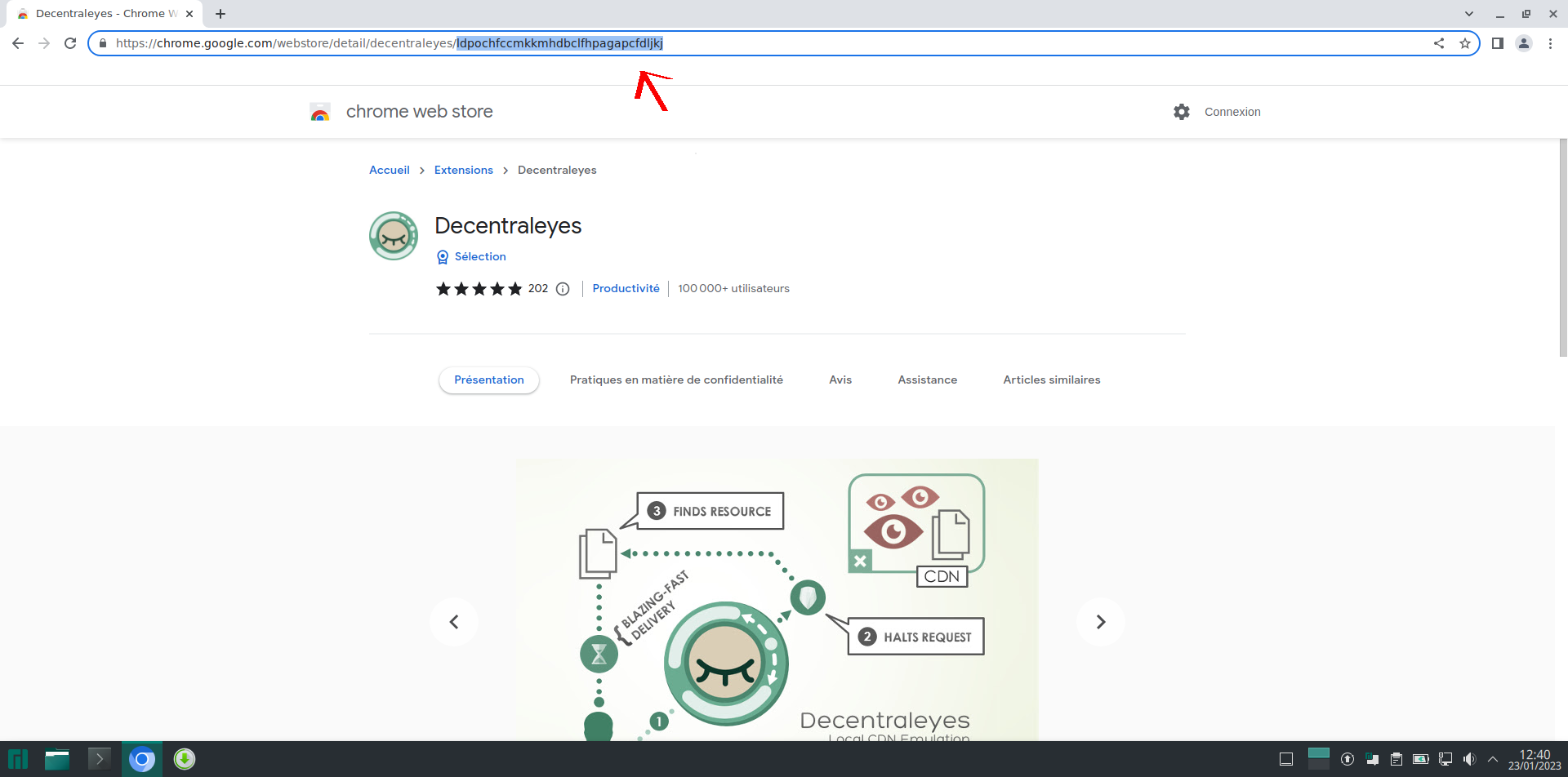Bookmark this page with the star icon
The width and height of the screenshot is (1568, 777).
pos(1465,43)
